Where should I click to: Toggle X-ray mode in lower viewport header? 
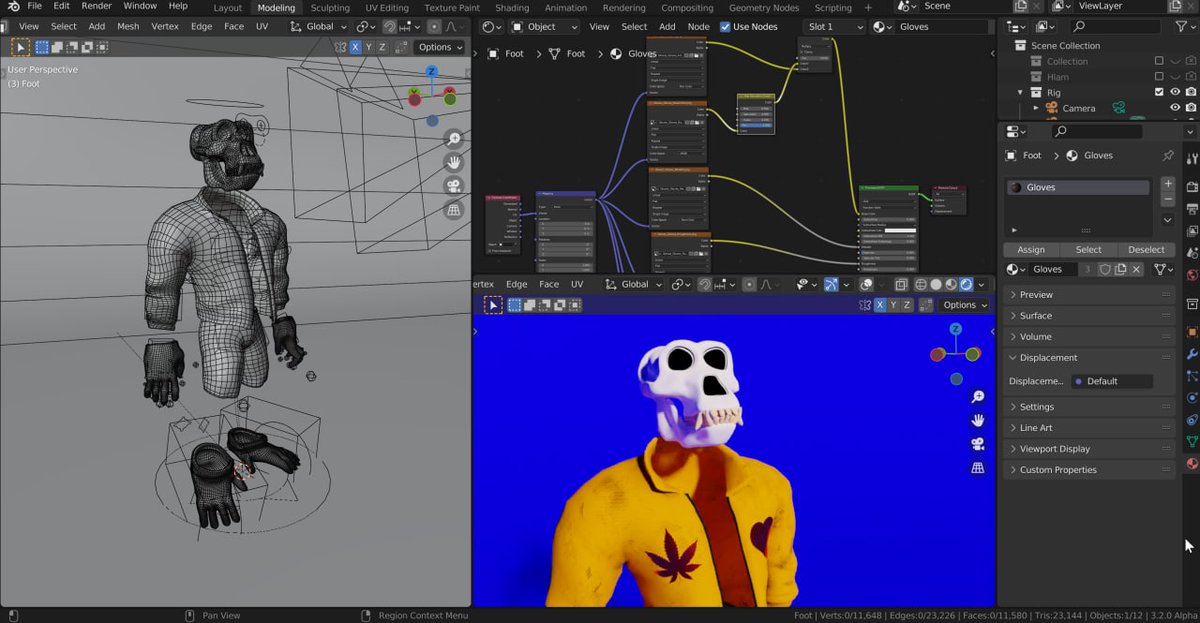pos(900,285)
